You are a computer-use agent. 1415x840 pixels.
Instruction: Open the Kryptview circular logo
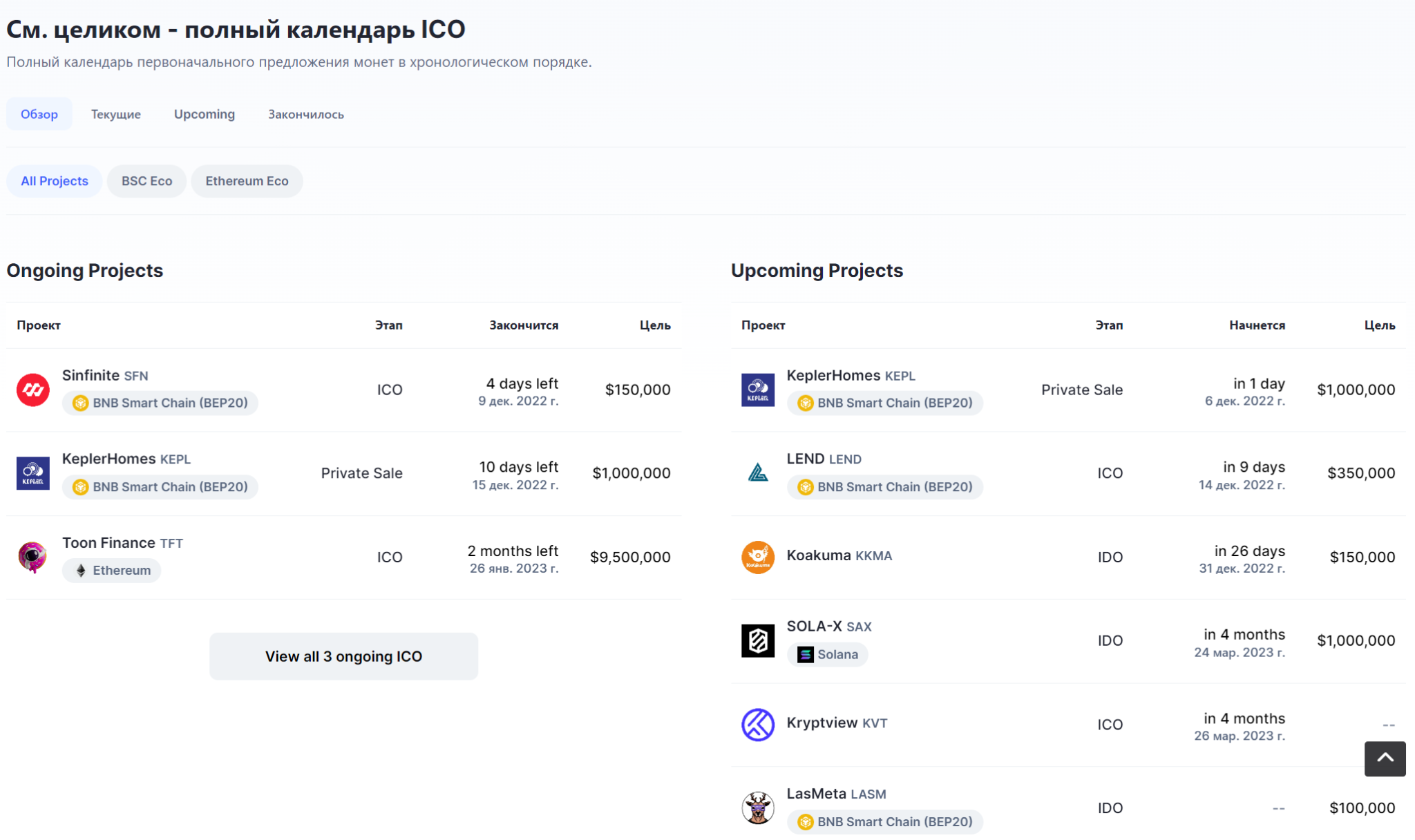(757, 724)
